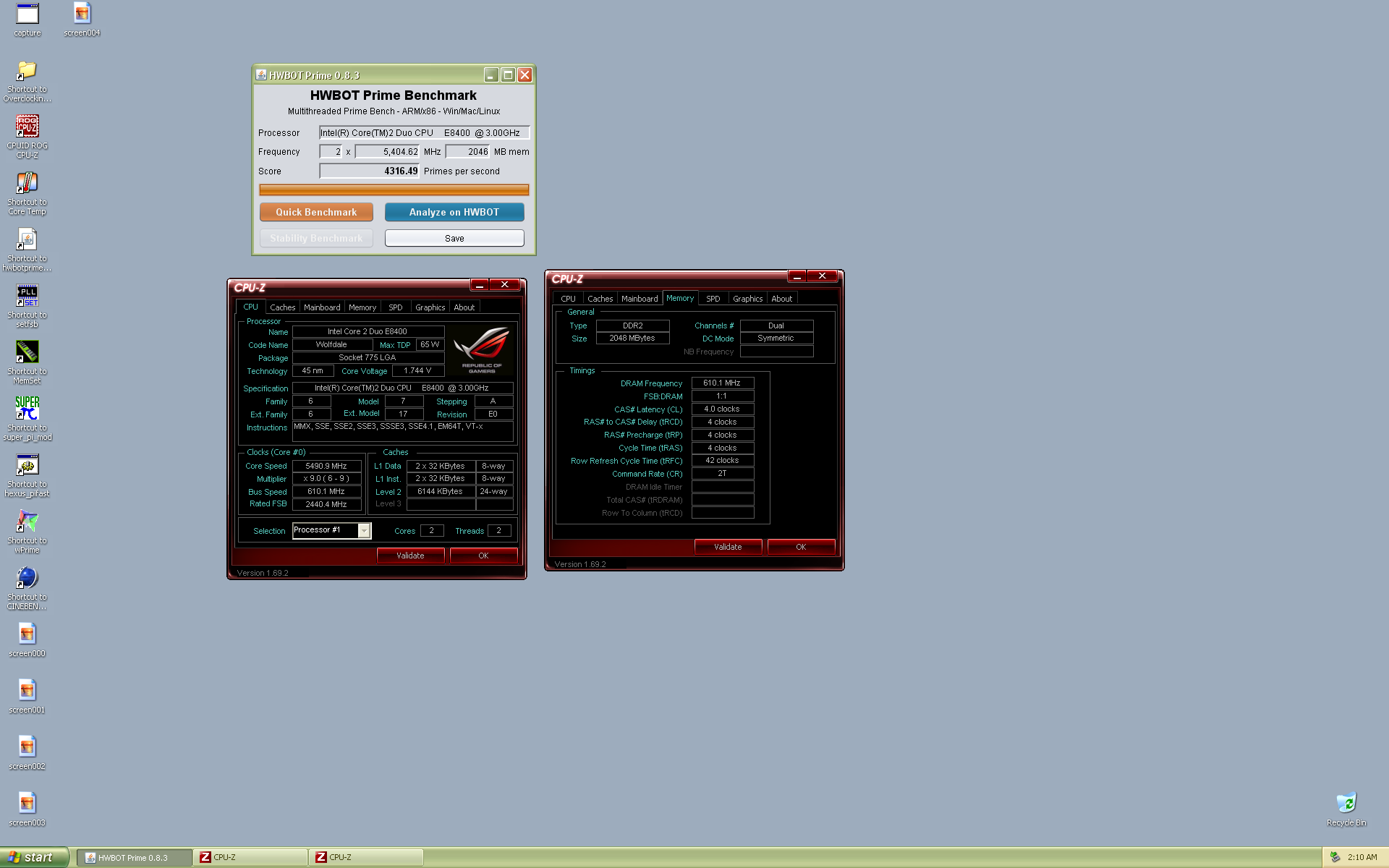Click the Score field showing 4316.49
1389x868 pixels.
(x=370, y=171)
